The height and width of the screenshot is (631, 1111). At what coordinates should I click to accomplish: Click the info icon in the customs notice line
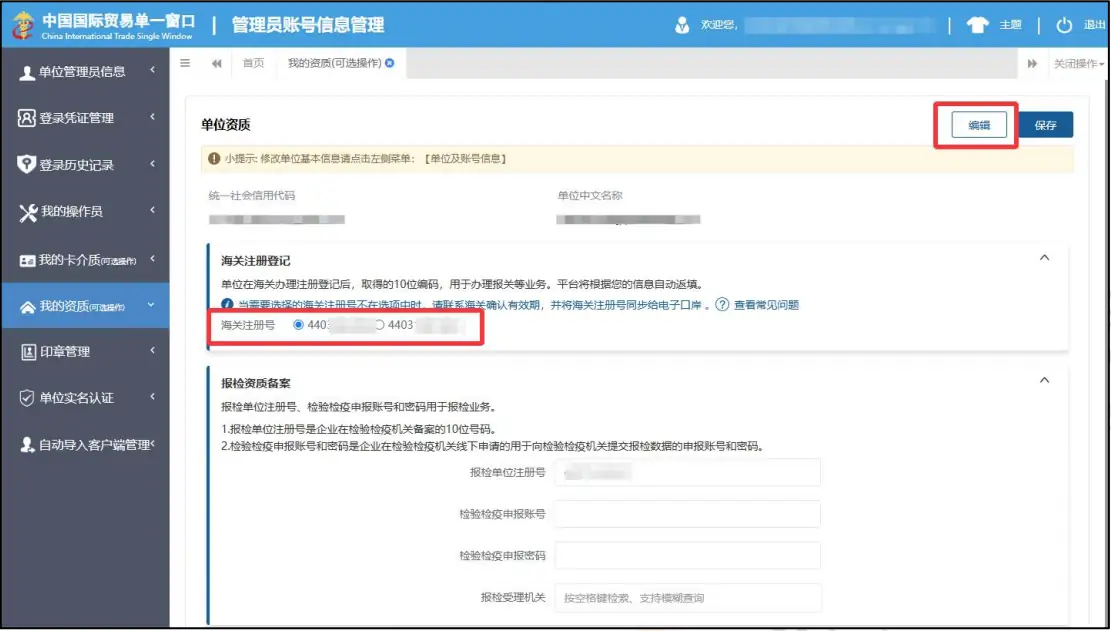(x=227, y=305)
